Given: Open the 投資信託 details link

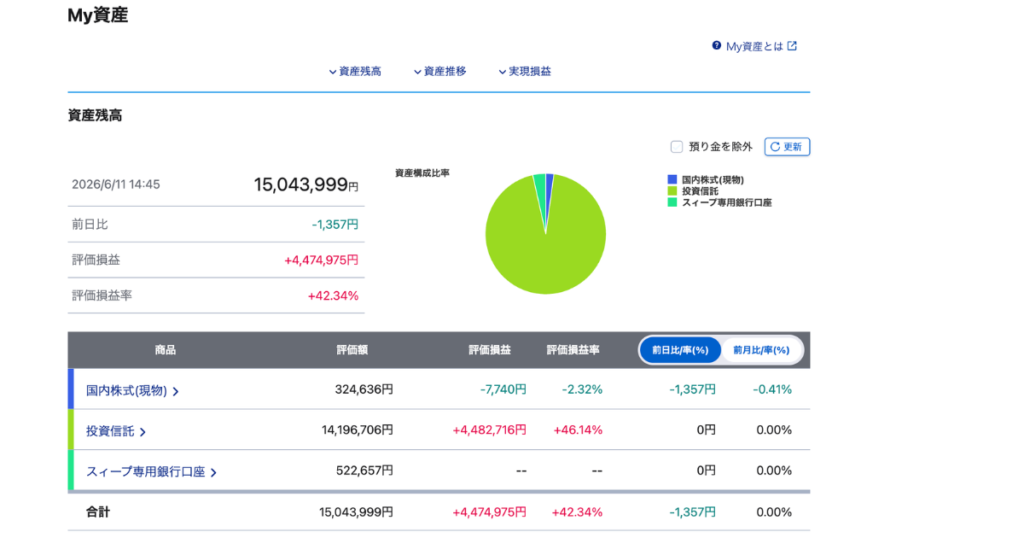Looking at the screenshot, I should click(116, 431).
